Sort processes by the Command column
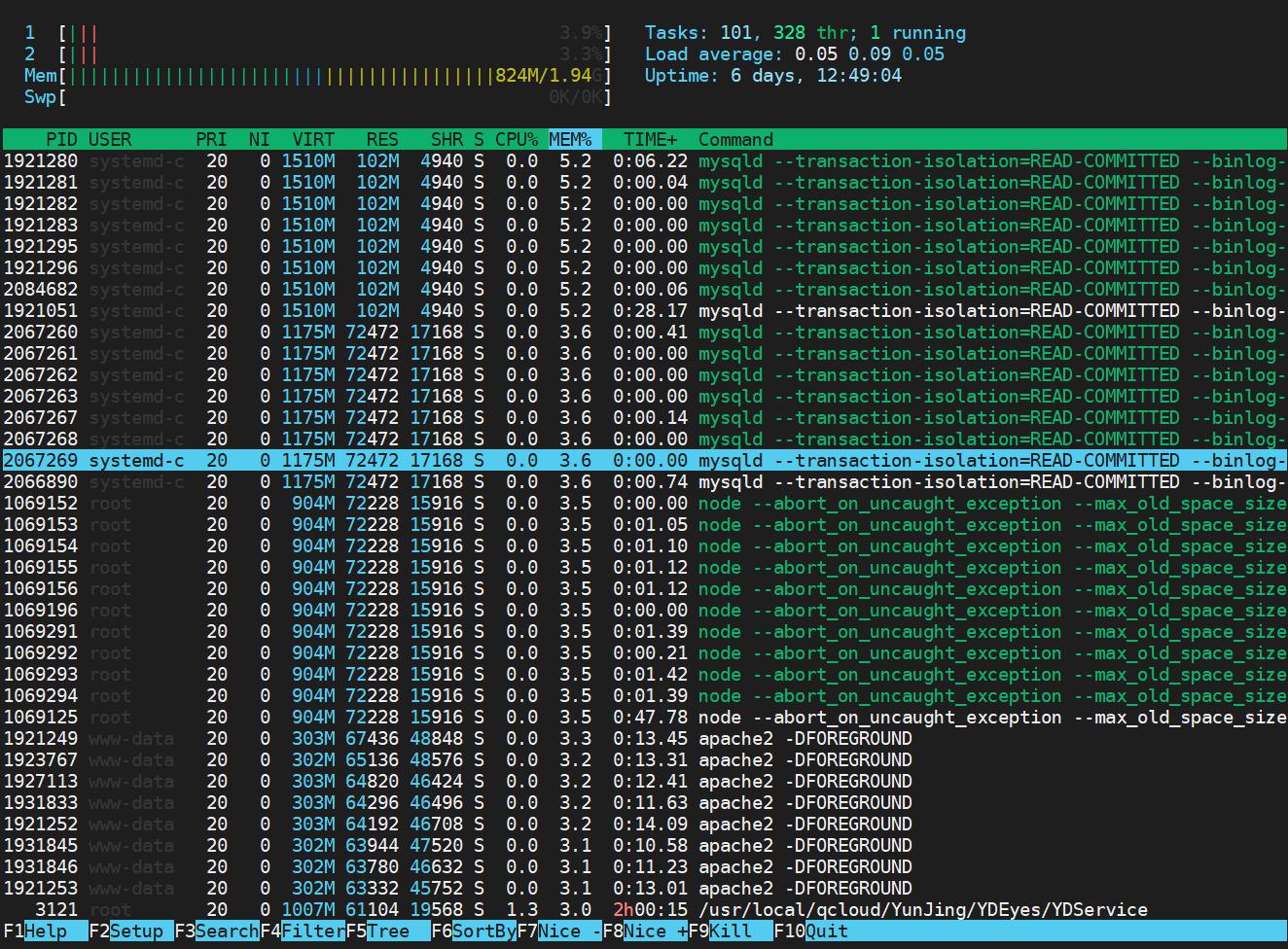 coord(735,139)
